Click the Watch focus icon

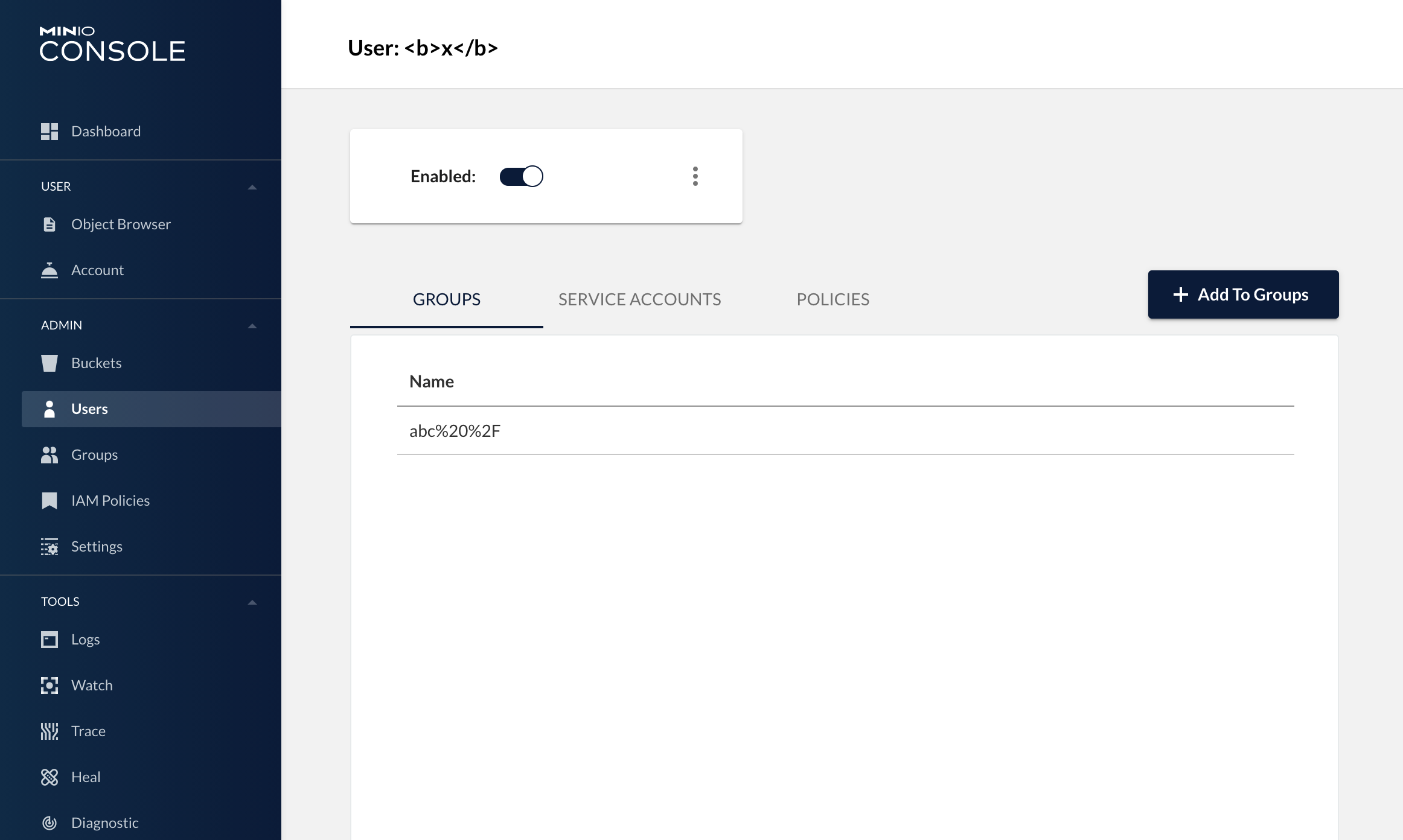(x=50, y=686)
